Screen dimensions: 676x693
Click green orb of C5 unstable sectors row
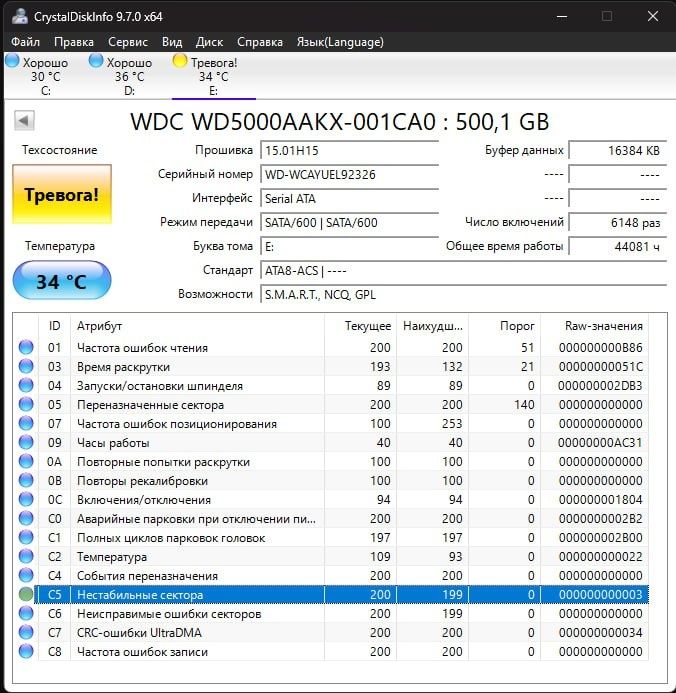pyautogui.click(x=26, y=594)
